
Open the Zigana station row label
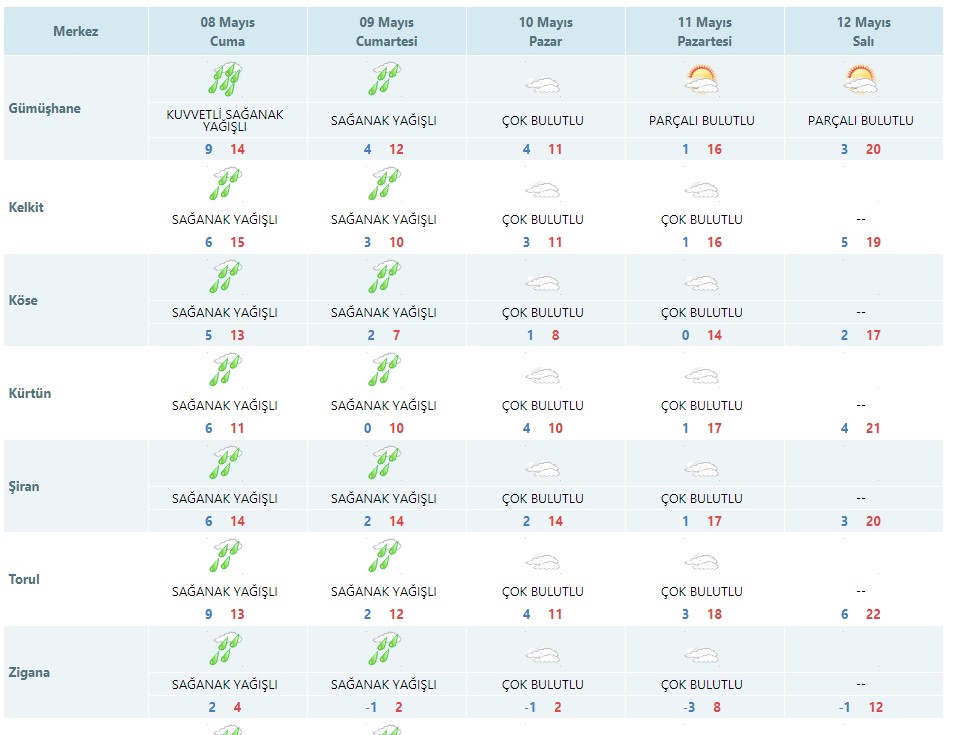coord(29,673)
